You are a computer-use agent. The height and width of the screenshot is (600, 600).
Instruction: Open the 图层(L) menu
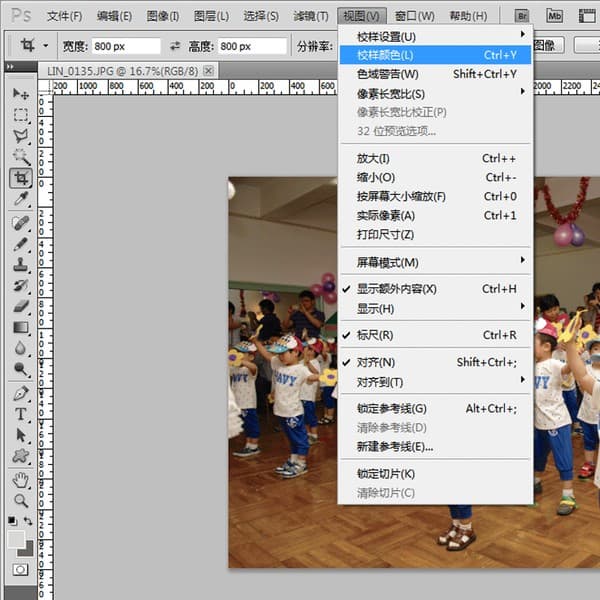211,16
